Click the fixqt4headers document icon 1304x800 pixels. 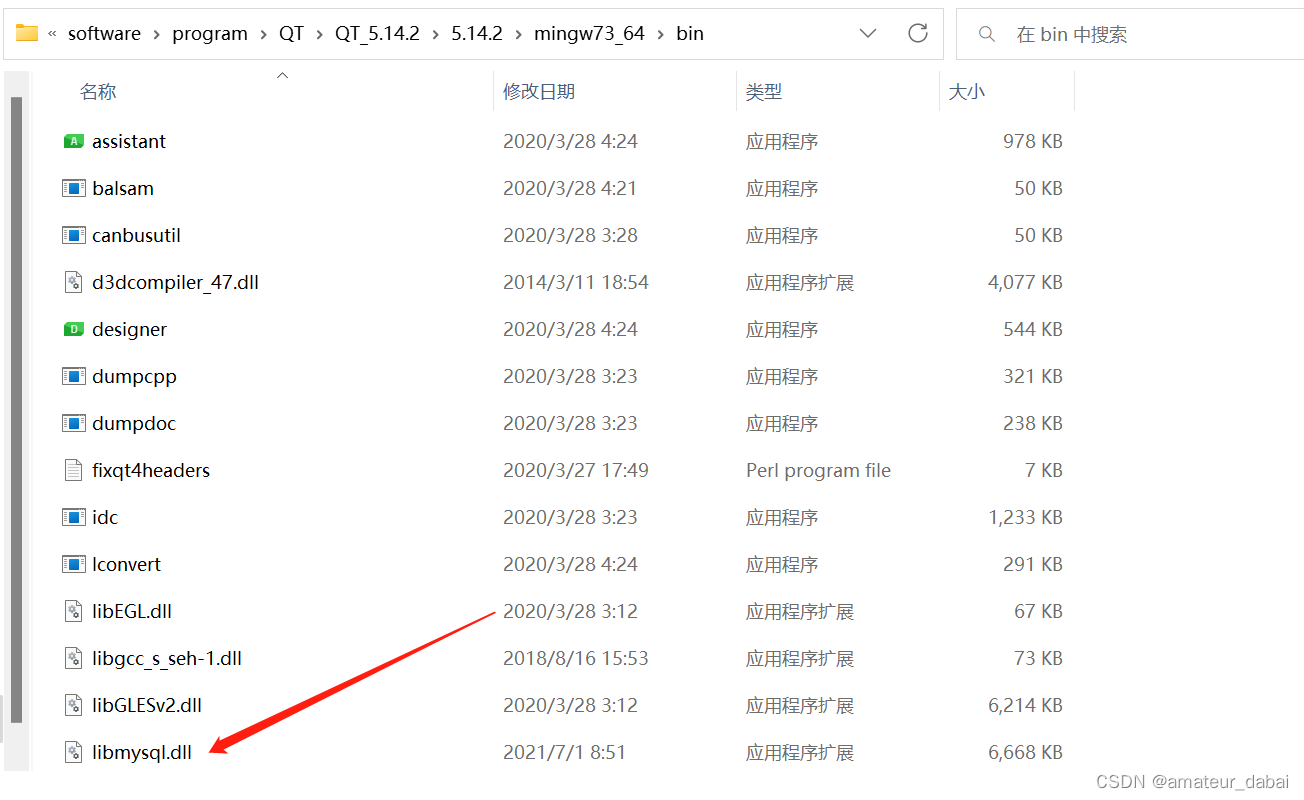pos(73,470)
